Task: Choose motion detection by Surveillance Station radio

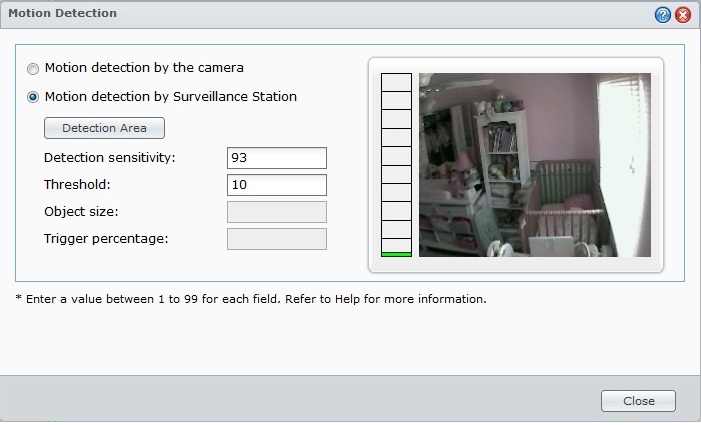Action: (x=34, y=97)
